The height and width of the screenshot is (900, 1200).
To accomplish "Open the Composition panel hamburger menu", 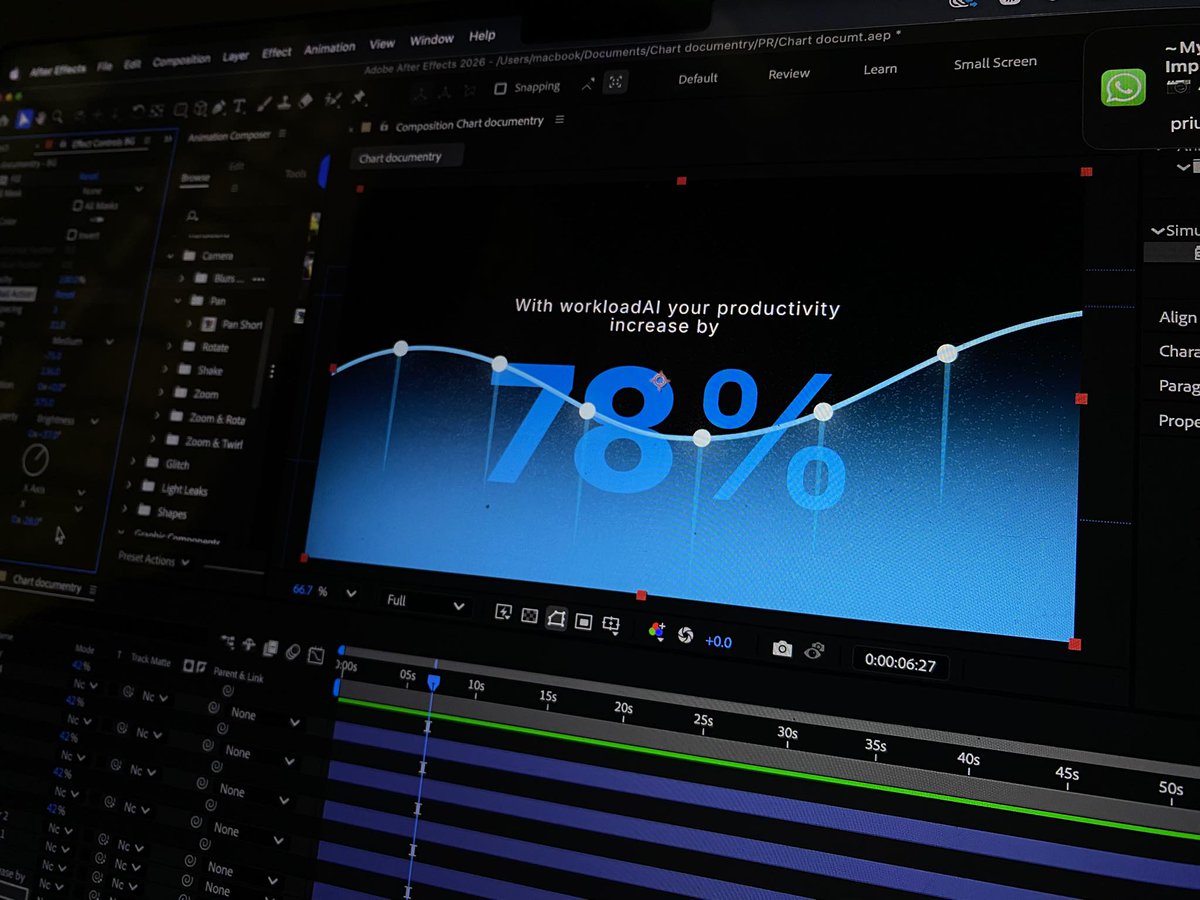I will [x=559, y=120].
